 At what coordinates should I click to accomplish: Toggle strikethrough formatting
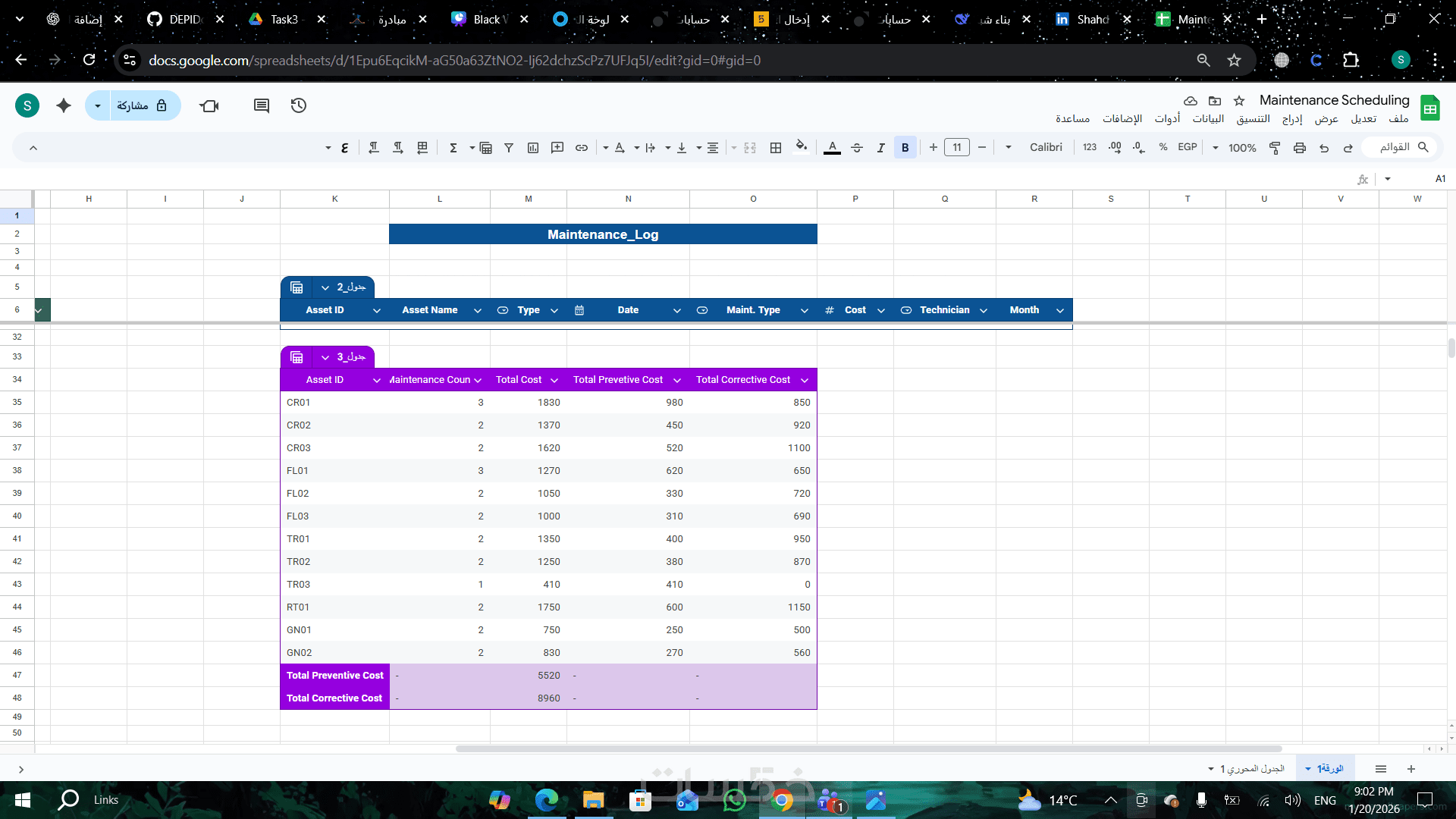point(857,148)
